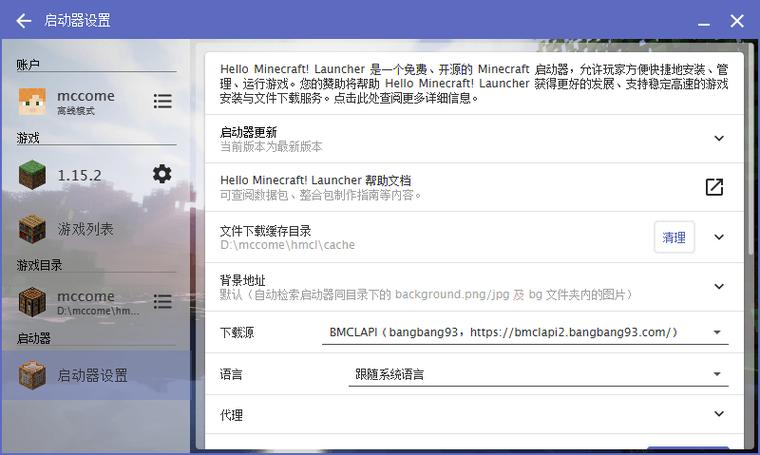This screenshot has width=760, height=455.
Task: Click the 1.15.2 grass block icon
Action: (32, 175)
